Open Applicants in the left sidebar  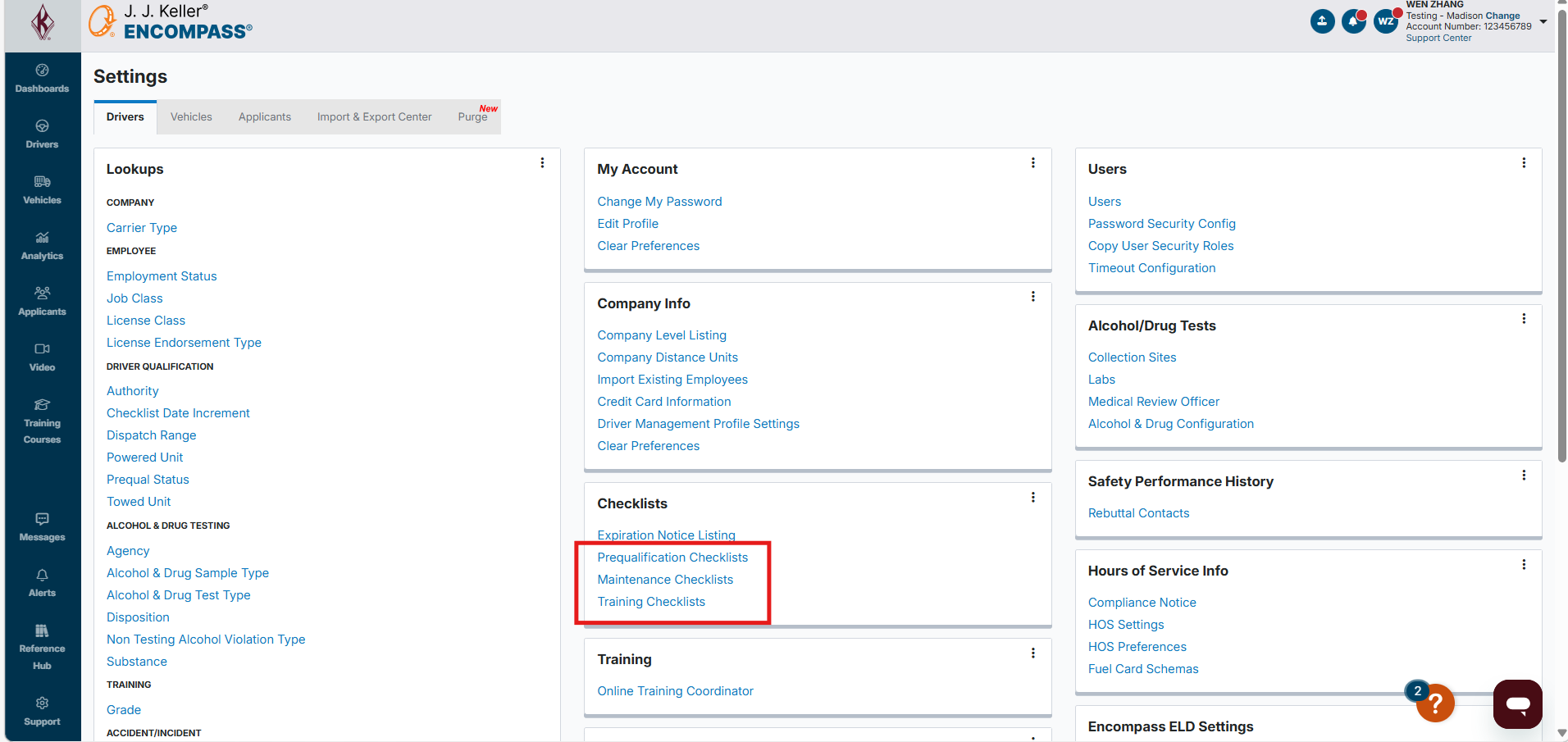click(43, 302)
